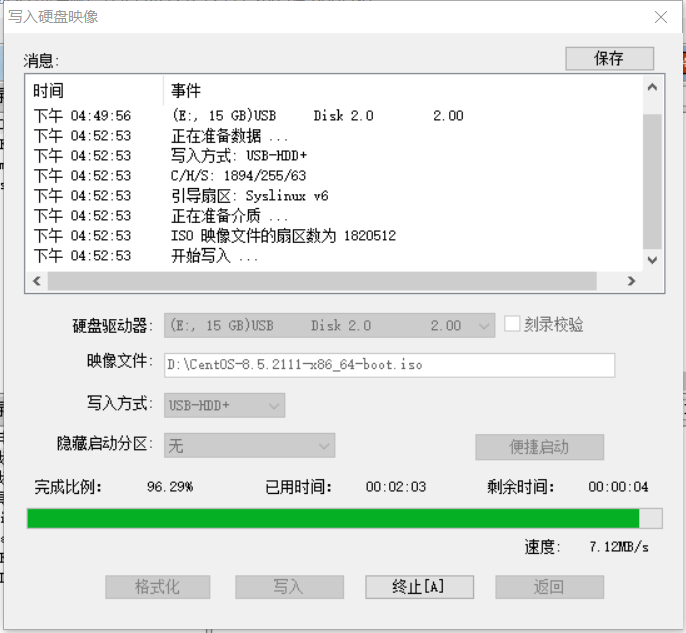Select the log row 写入方式: USB-HDD+
Viewport: 686px width, 633px height.
point(334,156)
